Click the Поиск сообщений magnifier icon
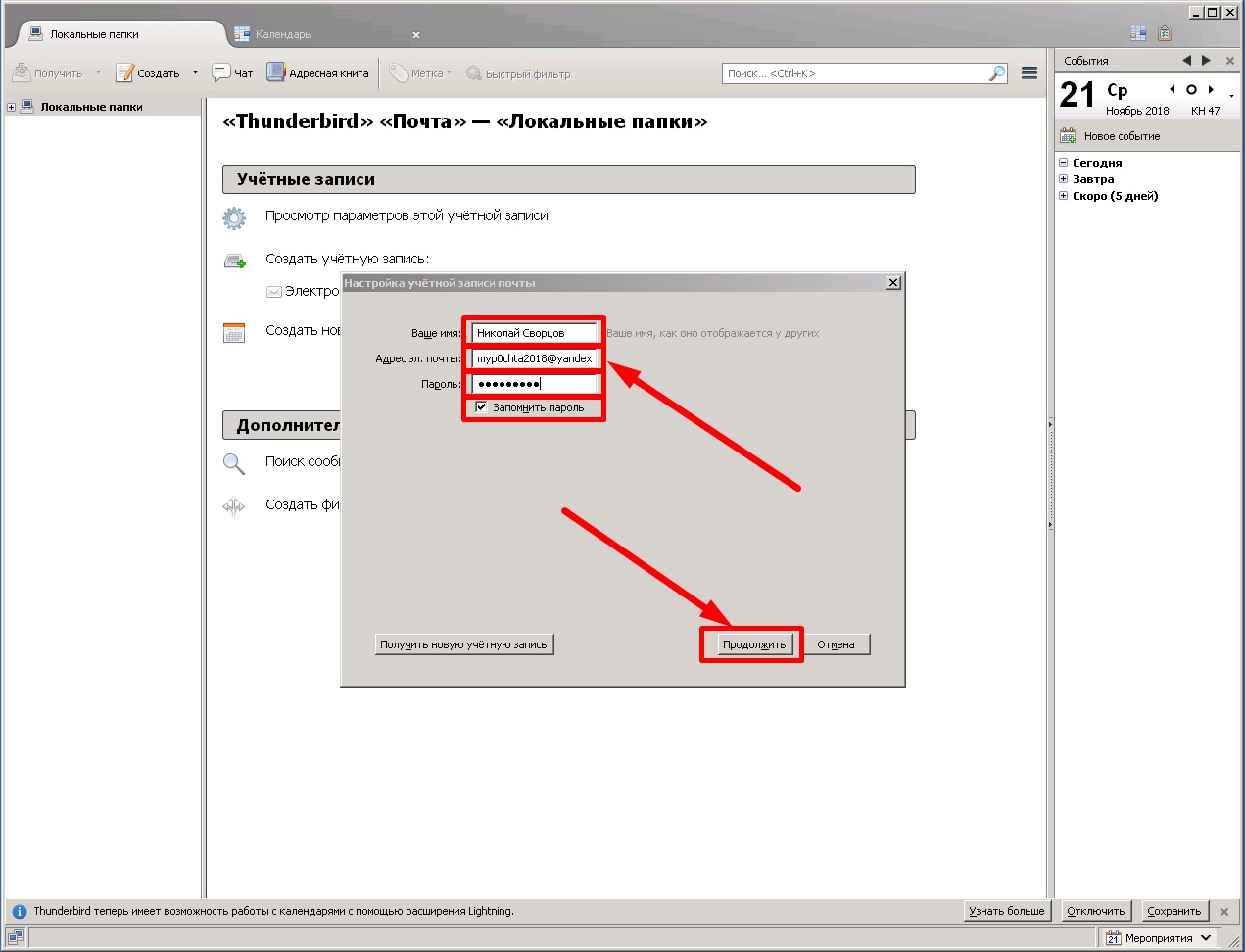The image size is (1245, 952). 234,463
